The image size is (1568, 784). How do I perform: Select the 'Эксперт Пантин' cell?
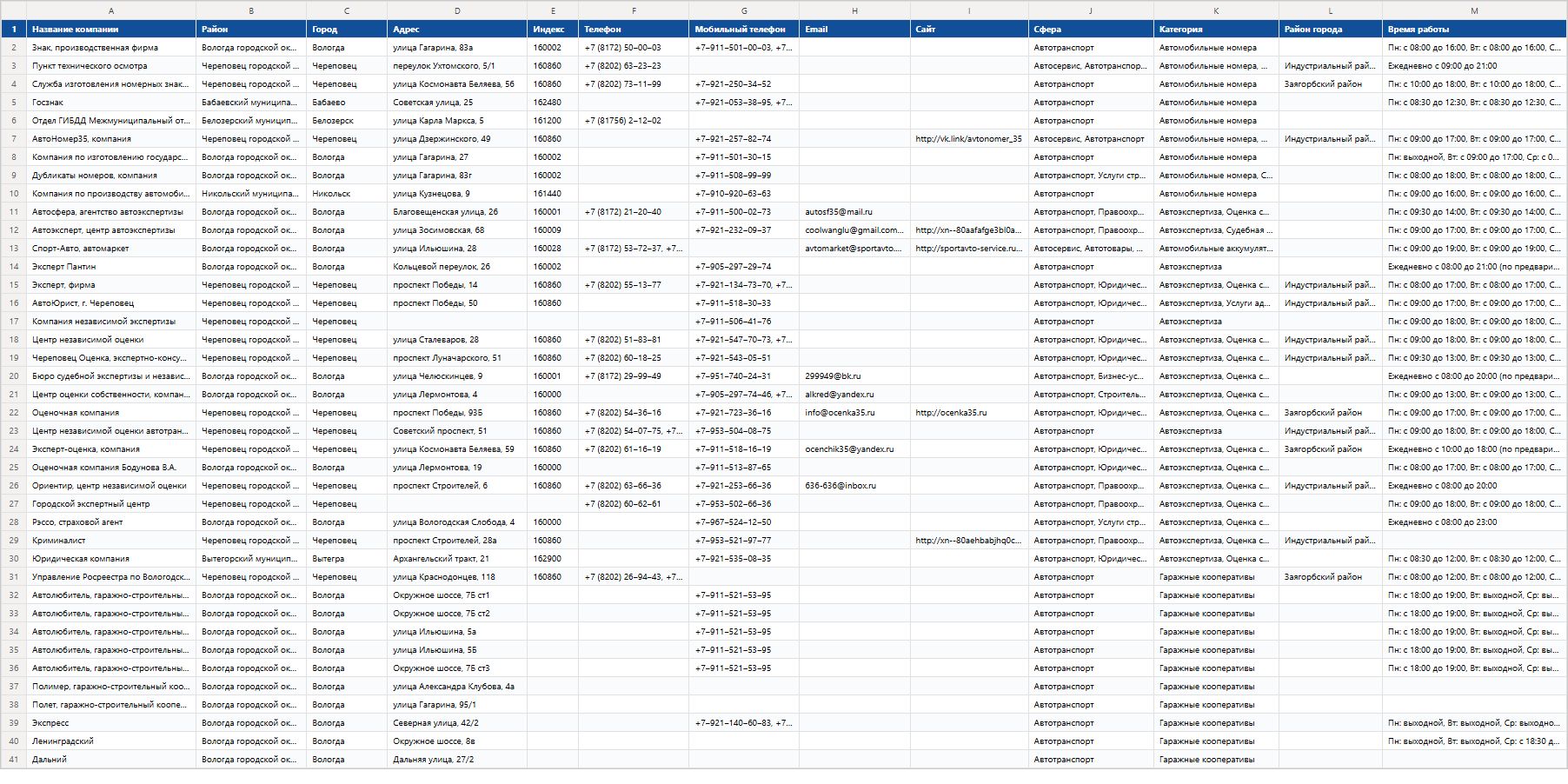point(111,267)
